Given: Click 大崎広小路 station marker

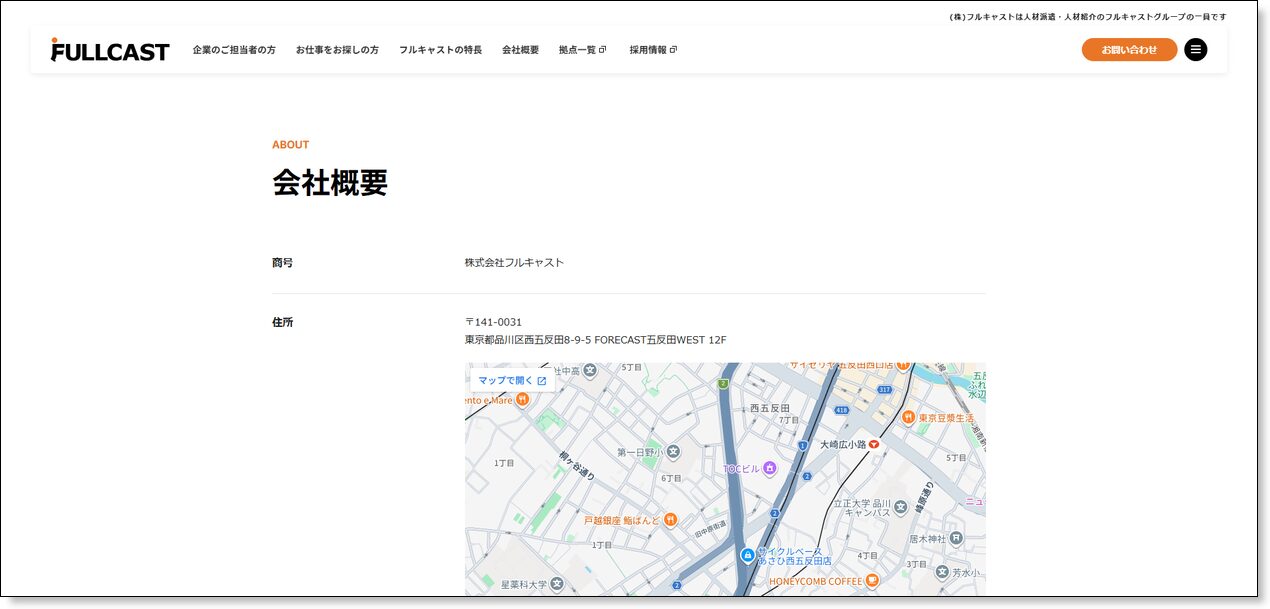Looking at the screenshot, I should tap(874, 444).
